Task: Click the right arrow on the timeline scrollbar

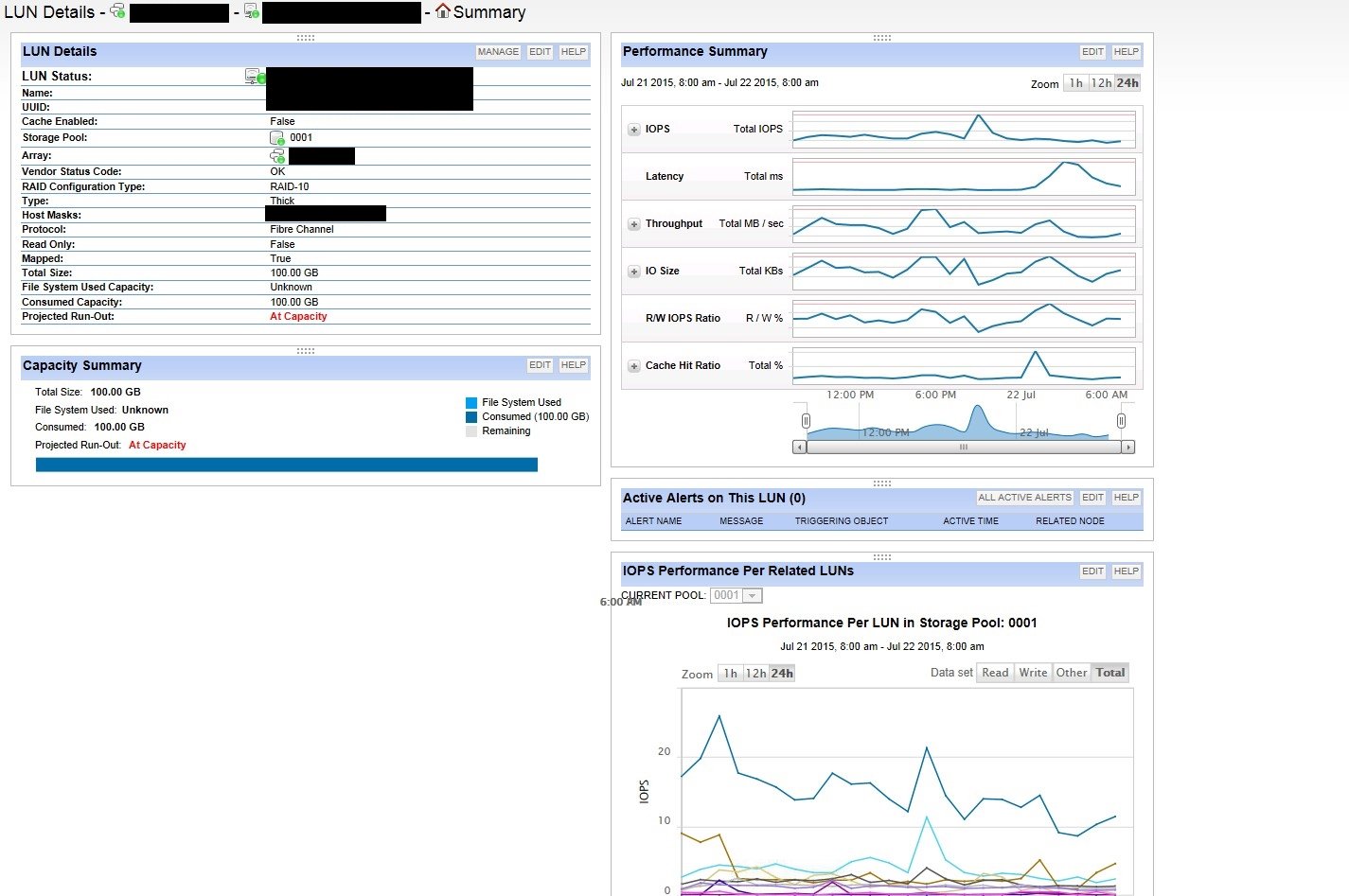Action: [1127, 447]
